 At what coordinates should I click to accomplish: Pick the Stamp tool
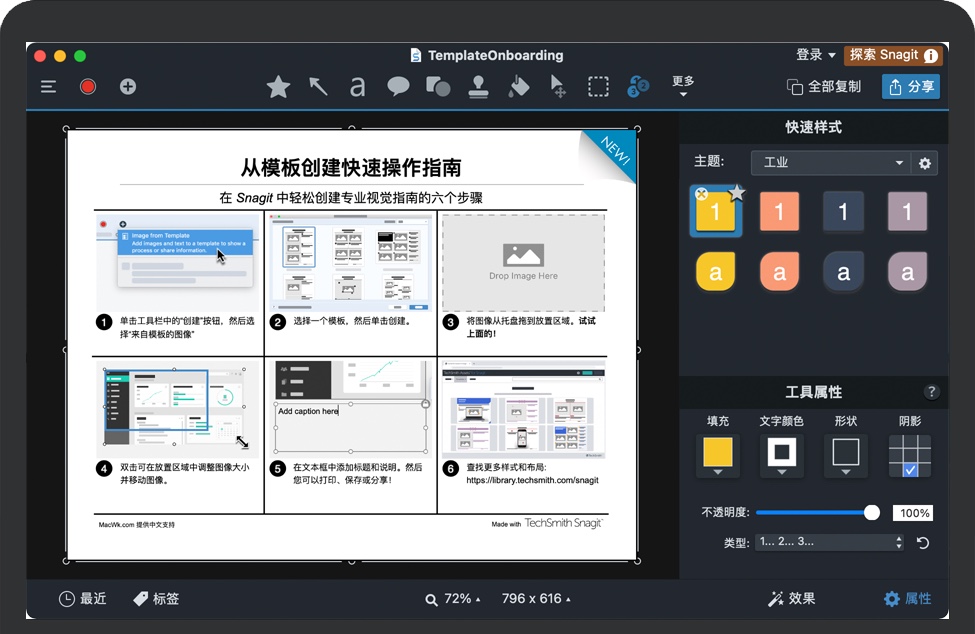click(479, 87)
